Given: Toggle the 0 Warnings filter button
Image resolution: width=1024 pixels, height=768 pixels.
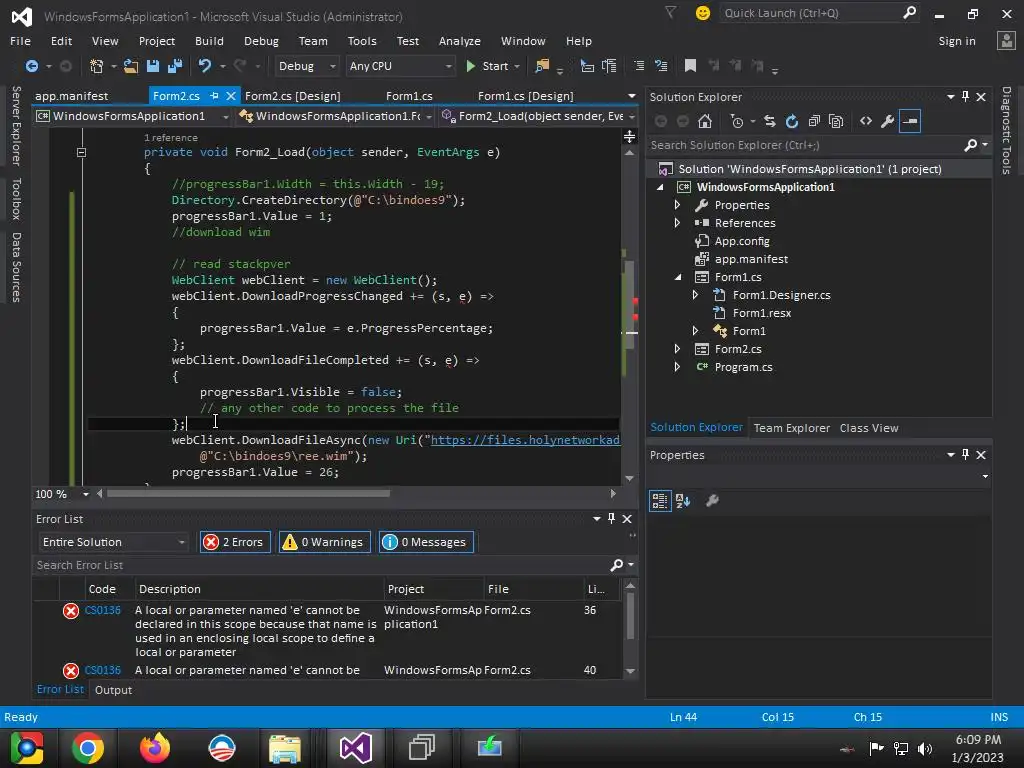Looking at the screenshot, I should pyautogui.click(x=325, y=542).
